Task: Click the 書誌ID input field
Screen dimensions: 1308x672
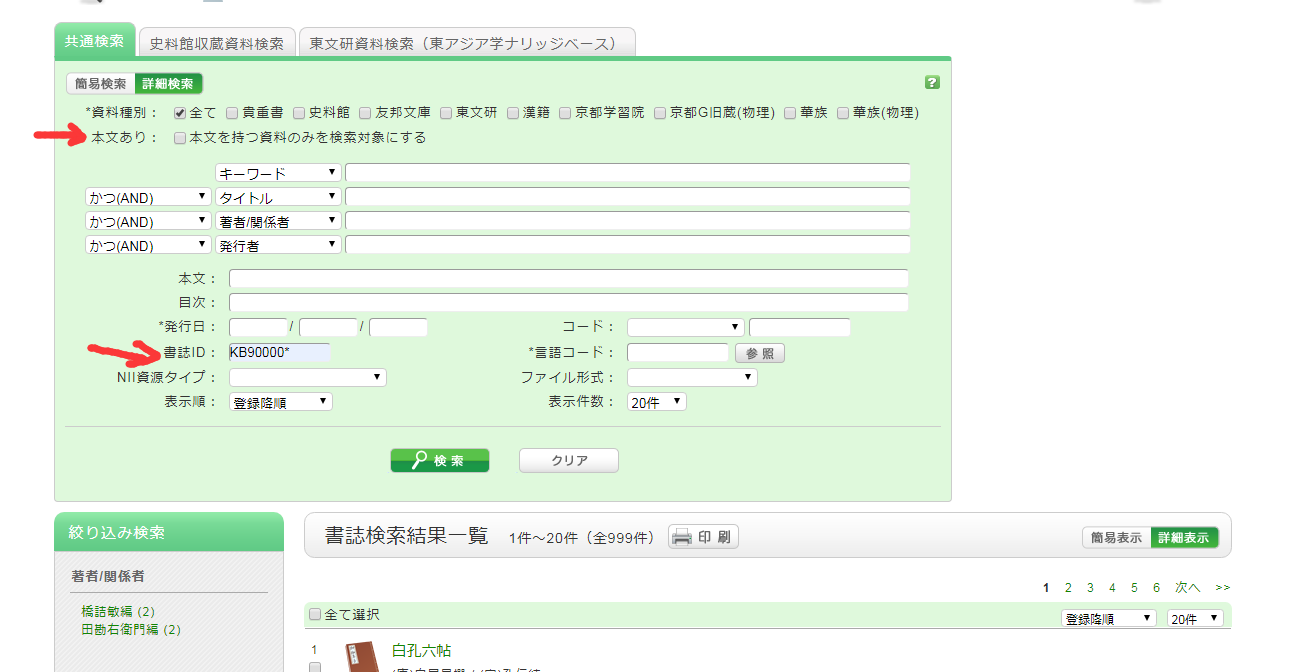Action: point(279,352)
